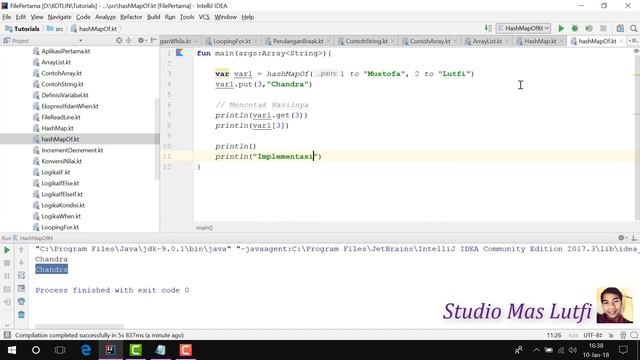The height and width of the screenshot is (360, 640).
Task: Open Project panel settings gear
Action: [141, 40]
